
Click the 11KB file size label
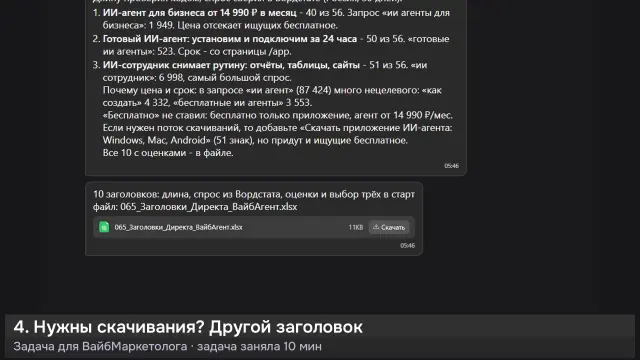click(356, 227)
